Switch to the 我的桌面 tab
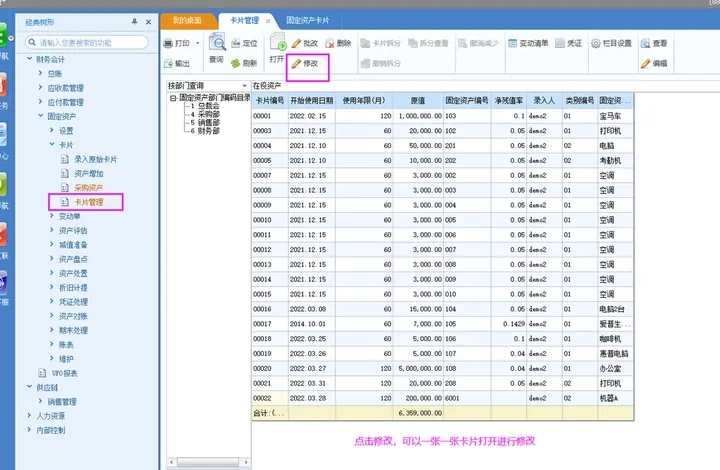The image size is (720, 470). click(x=187, y=20)
